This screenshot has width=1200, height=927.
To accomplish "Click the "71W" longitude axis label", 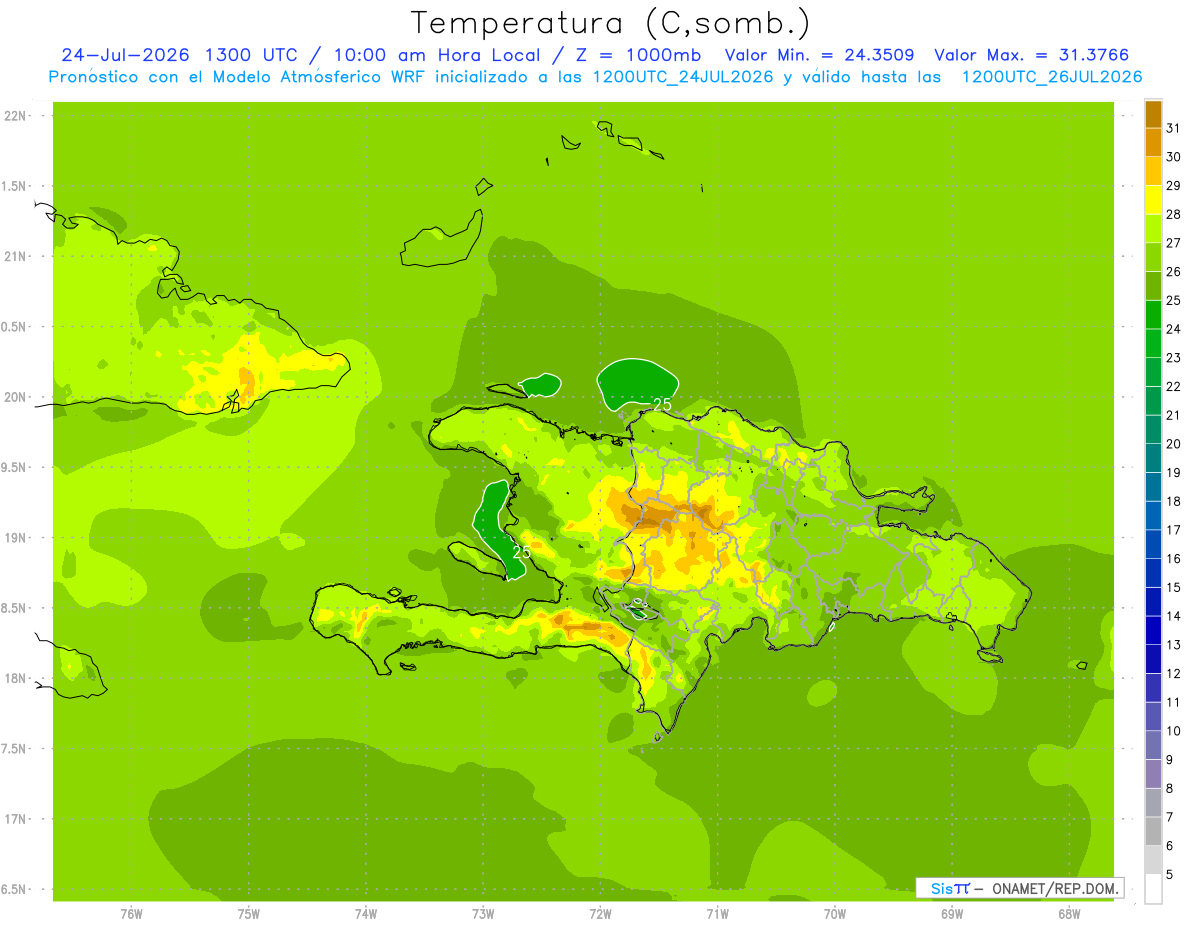I will click(717, 914).
